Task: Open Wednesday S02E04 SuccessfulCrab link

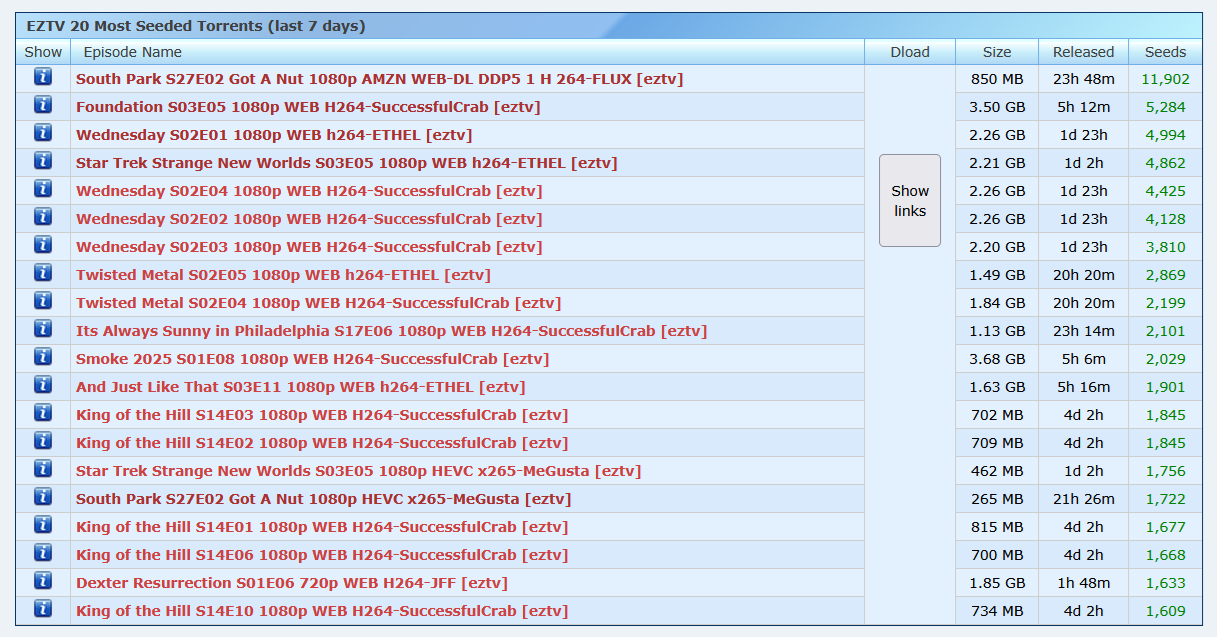Action: click(309, 191)
